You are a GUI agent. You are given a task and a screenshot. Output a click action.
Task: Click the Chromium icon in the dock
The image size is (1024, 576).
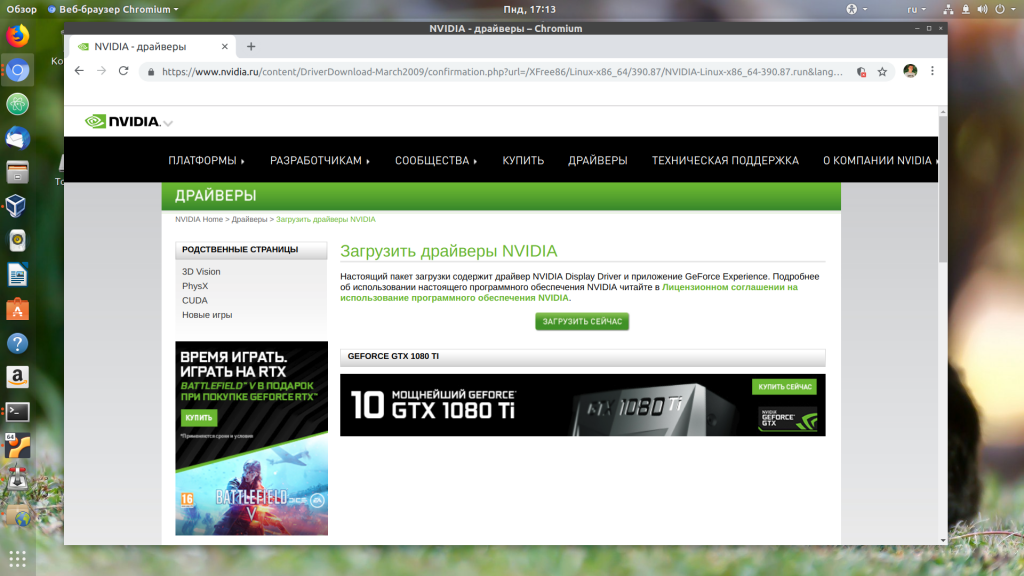(x=18, y=70)
